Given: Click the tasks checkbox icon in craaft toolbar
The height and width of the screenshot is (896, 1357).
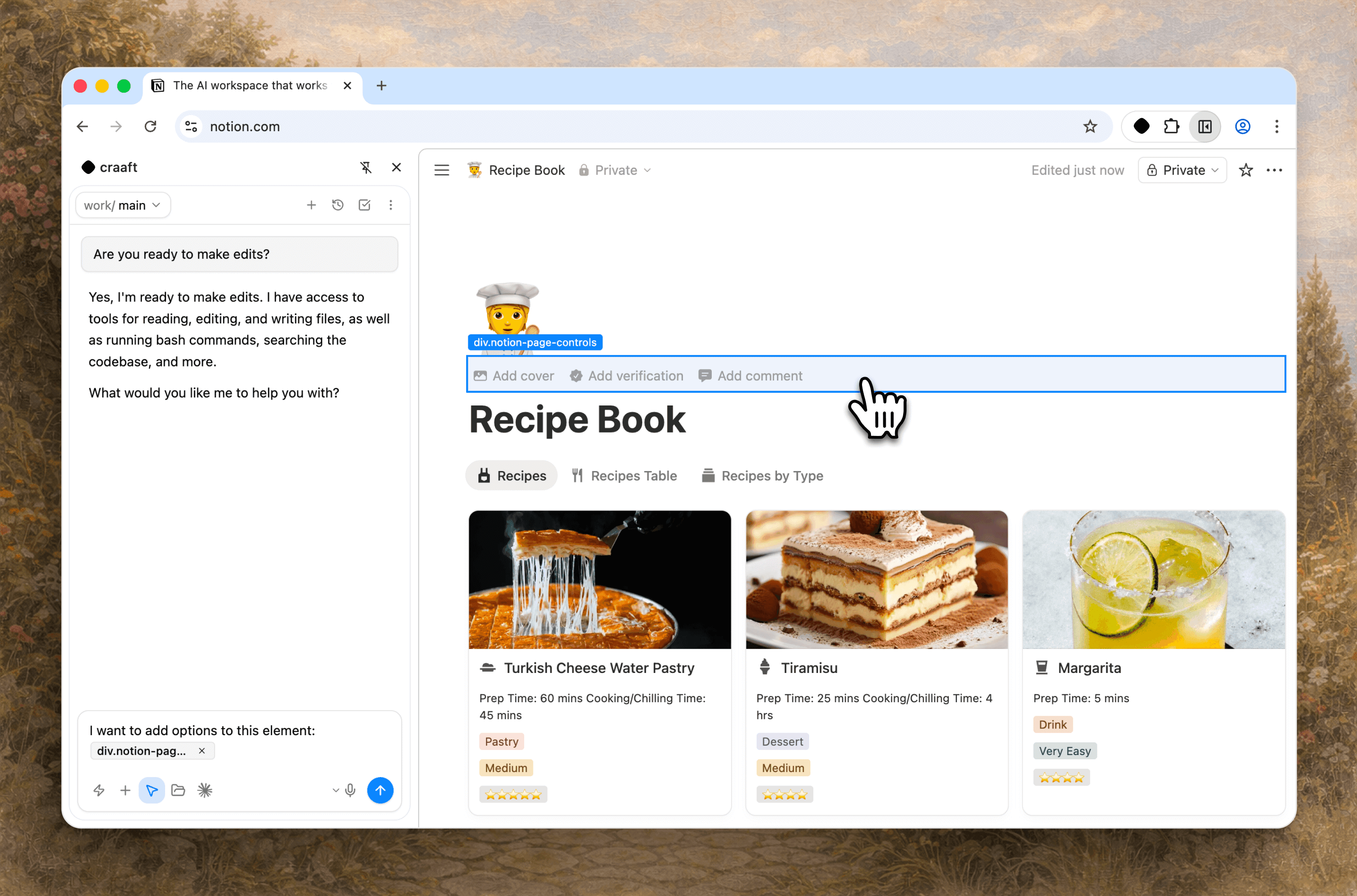Looking at the screenshot, I should (x=364, y=204).
